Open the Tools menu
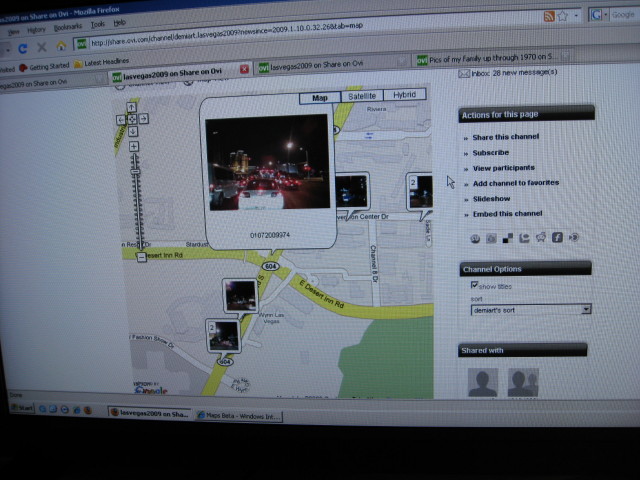 tap(98, 24)
